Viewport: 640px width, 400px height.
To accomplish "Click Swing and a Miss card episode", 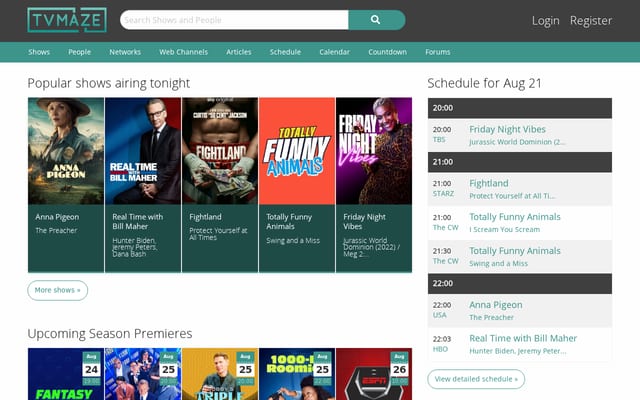I will (x=293, y=240).
